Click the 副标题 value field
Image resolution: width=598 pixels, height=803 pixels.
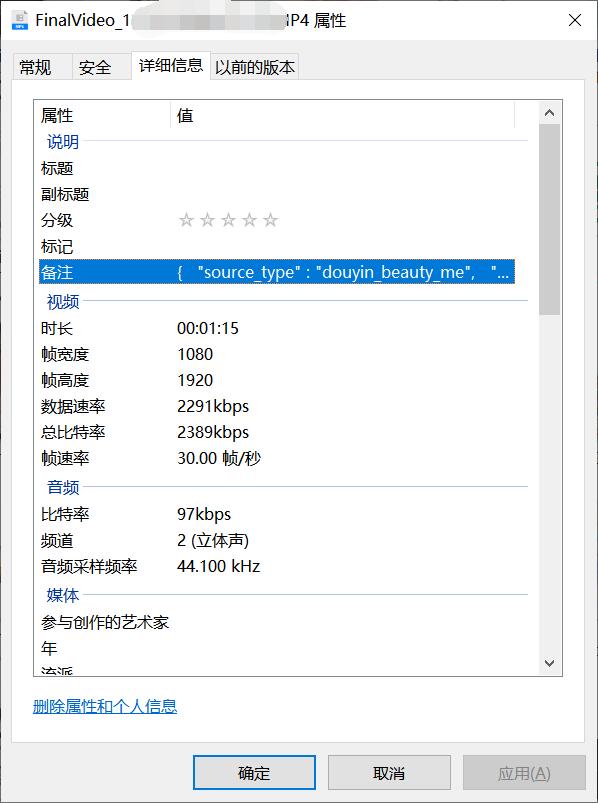(343, 194)
